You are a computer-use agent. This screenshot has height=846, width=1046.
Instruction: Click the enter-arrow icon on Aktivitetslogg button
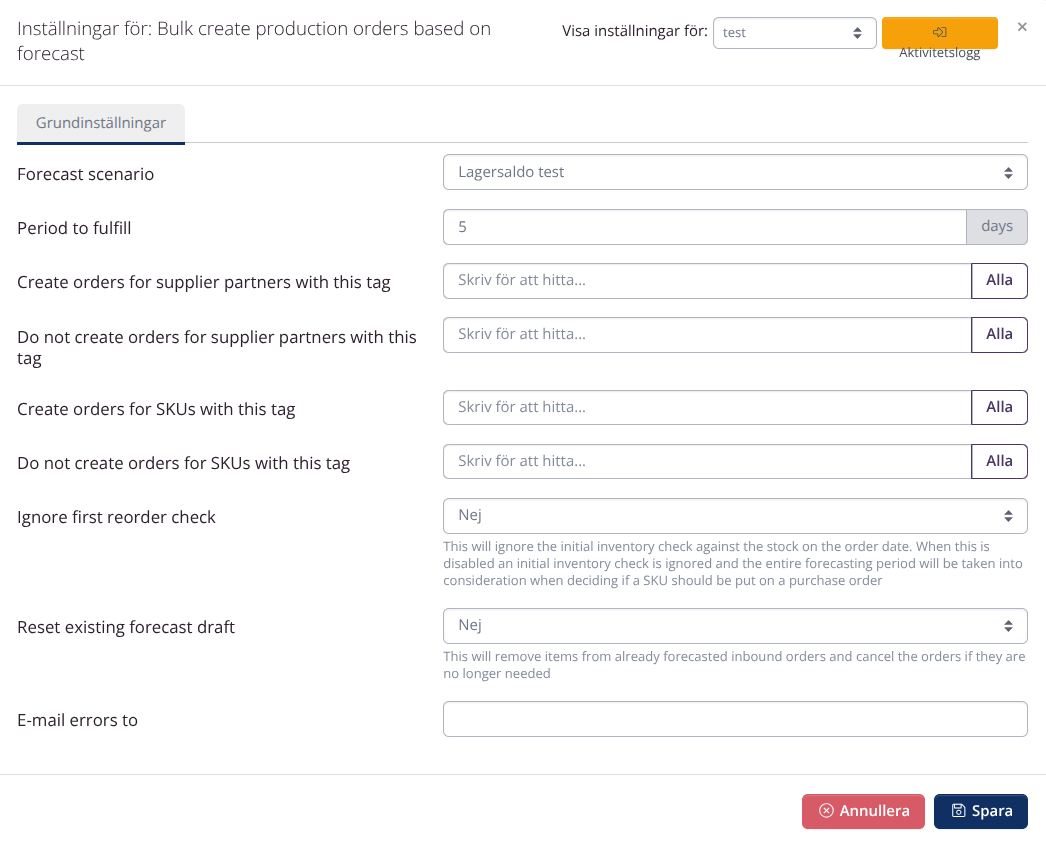(x=939, y=31)
